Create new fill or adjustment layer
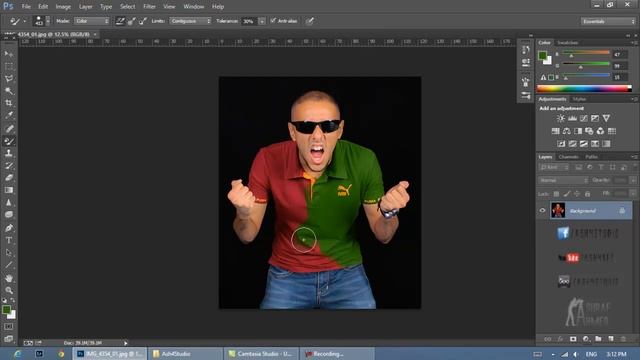Image resolution: width=640 pixels, height=360 pixels. click(586, 339)
